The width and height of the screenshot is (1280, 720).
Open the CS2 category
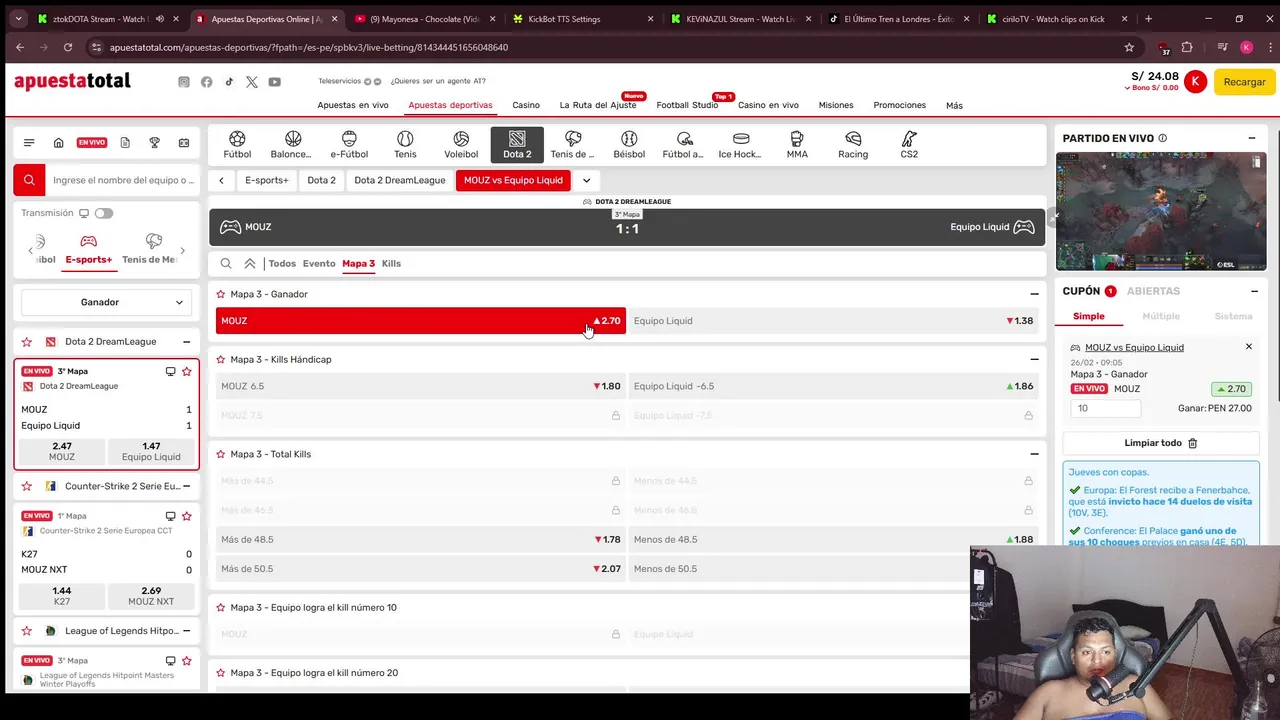pos(909,145)
